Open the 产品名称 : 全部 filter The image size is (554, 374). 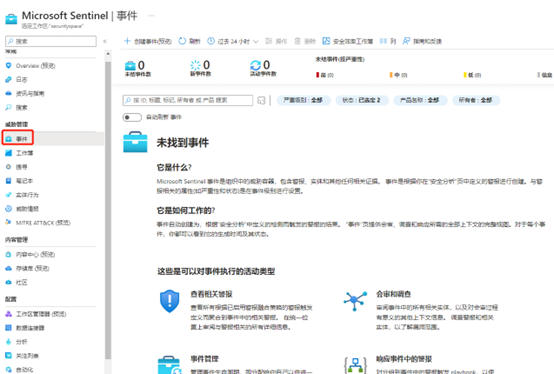click(x=420, y=100)
